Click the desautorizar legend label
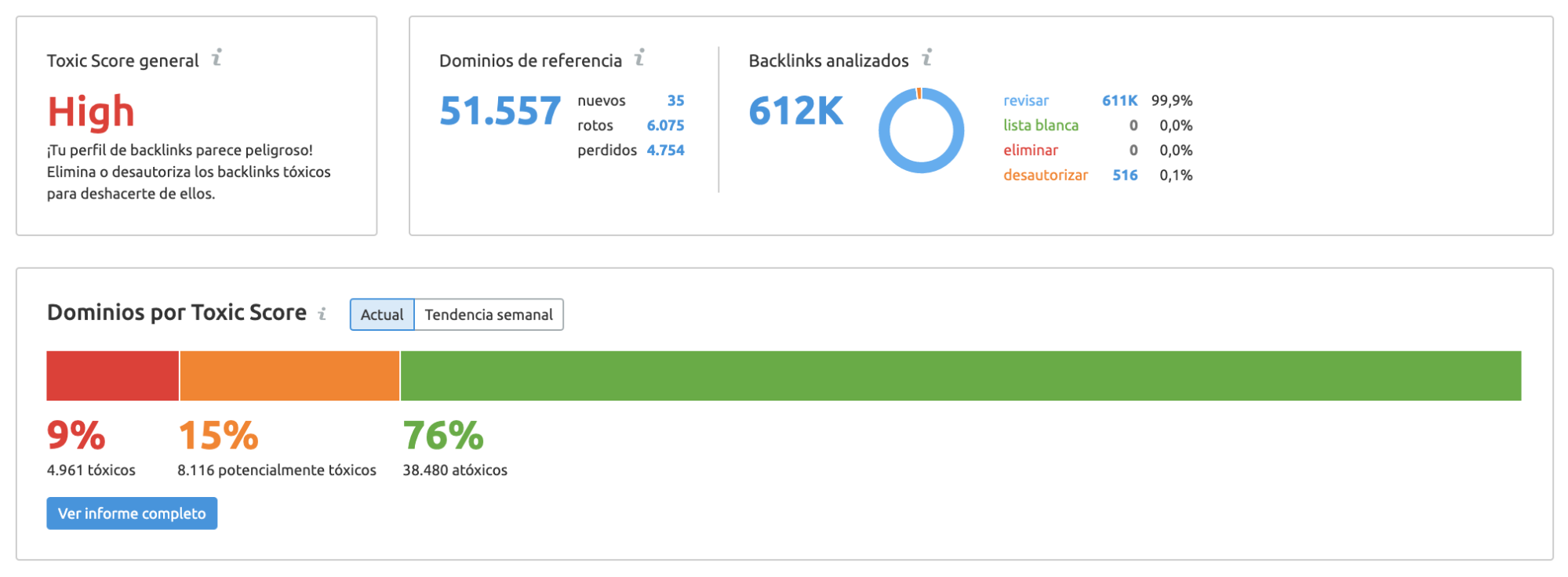1568x577 pixels. pos(1046,176)
